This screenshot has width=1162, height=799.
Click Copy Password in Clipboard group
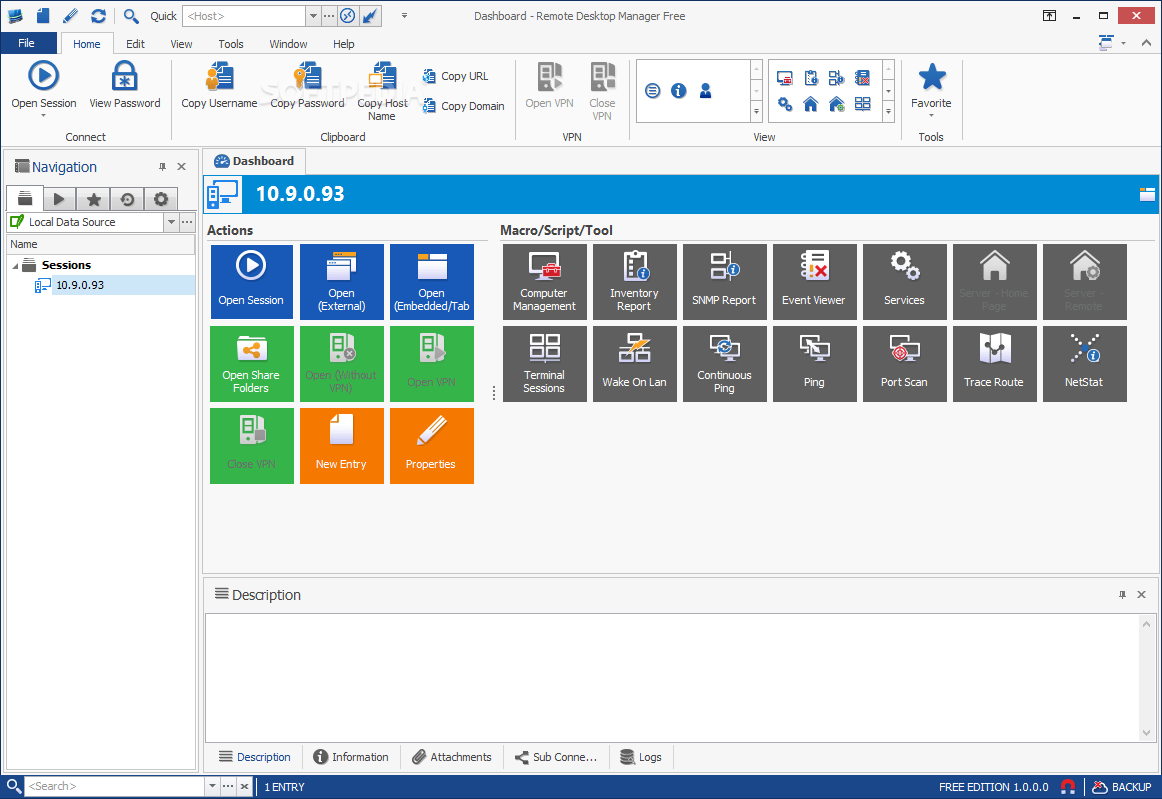click(x=307, y=86)
